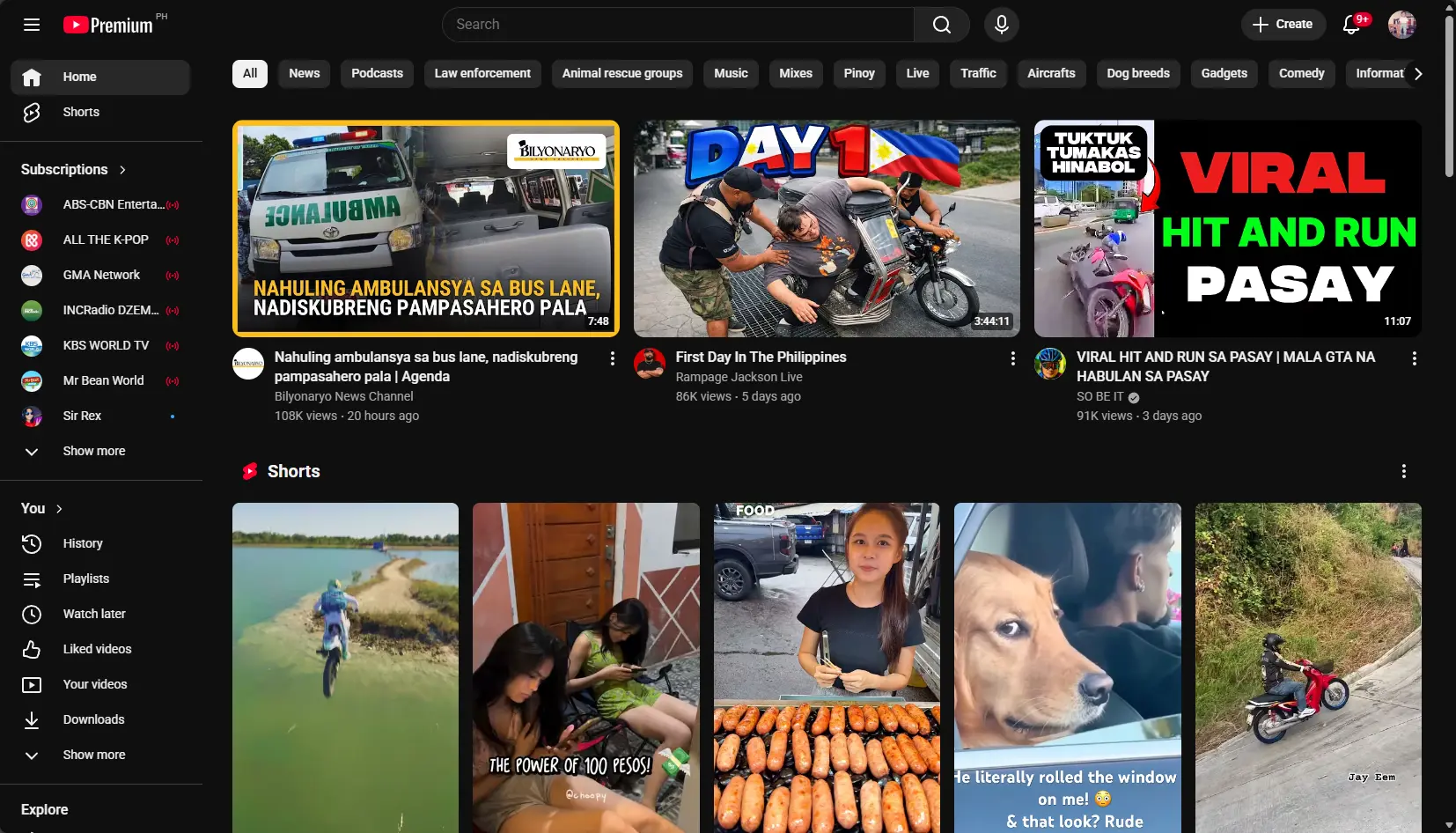Open options menu for VIRAL HIT AND RUN video
Viewport: 1456px width, 833px height.
pos(1415,358)
